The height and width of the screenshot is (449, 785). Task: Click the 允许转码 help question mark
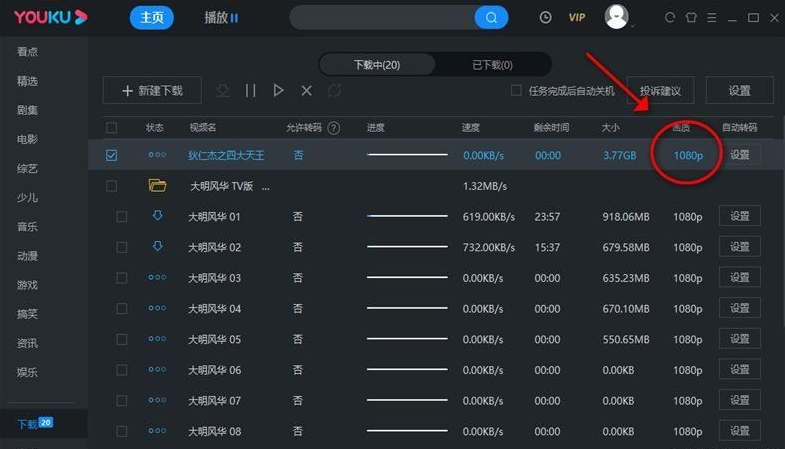click(x=333, y=128)
